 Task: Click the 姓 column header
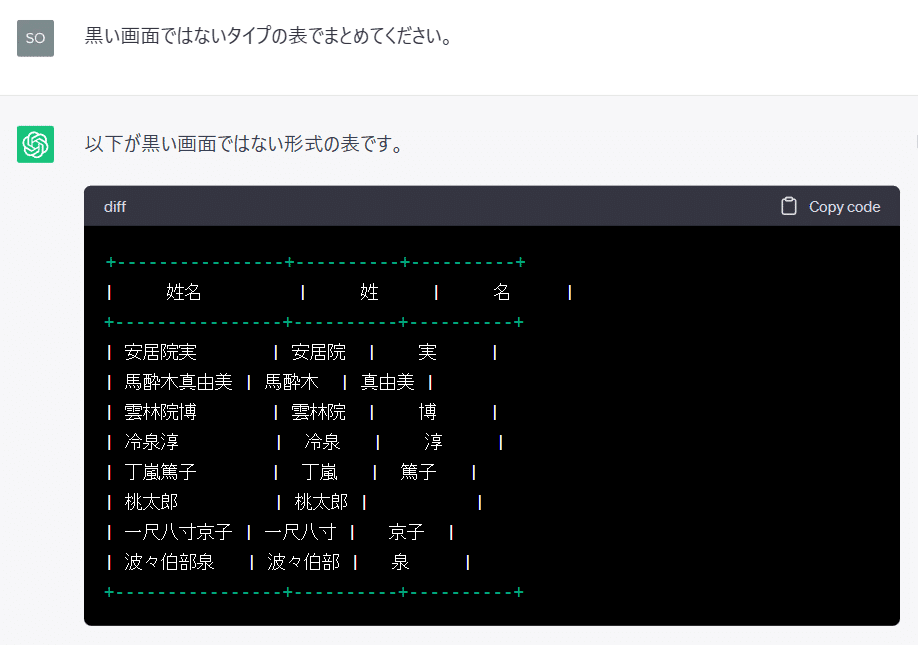tap(369, 291)
